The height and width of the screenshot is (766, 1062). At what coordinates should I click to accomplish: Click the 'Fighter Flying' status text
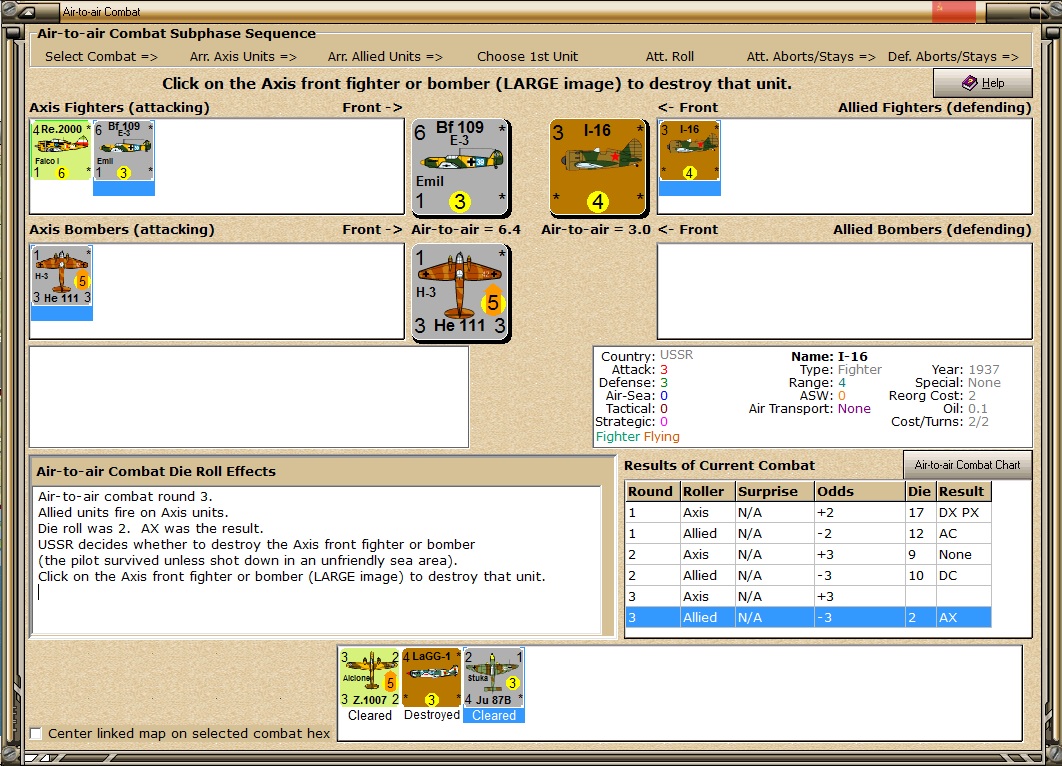tap(637, 437)
